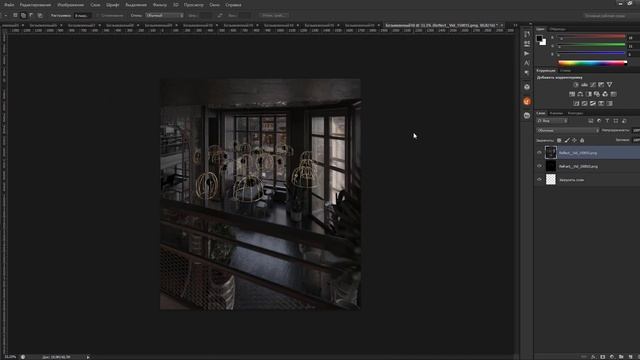The image size is (640, 360).
Task: Select the Subtract from selection mode icon
Action: click(31, 15)
